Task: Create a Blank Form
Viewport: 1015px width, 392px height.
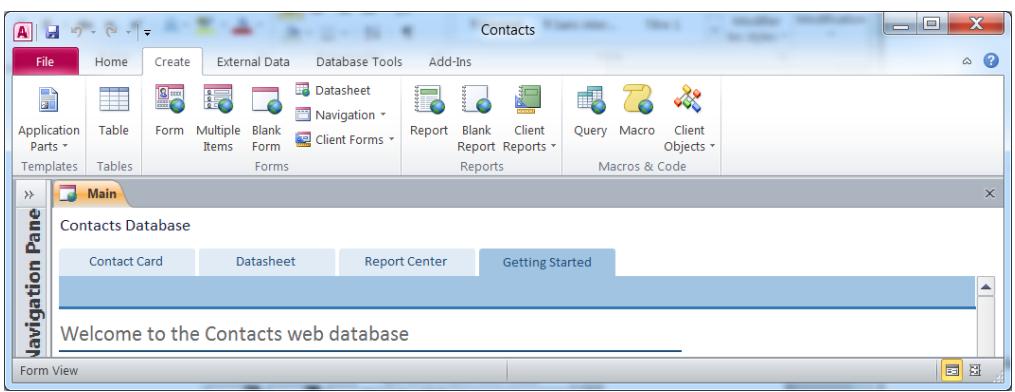Action: [266, 120]
